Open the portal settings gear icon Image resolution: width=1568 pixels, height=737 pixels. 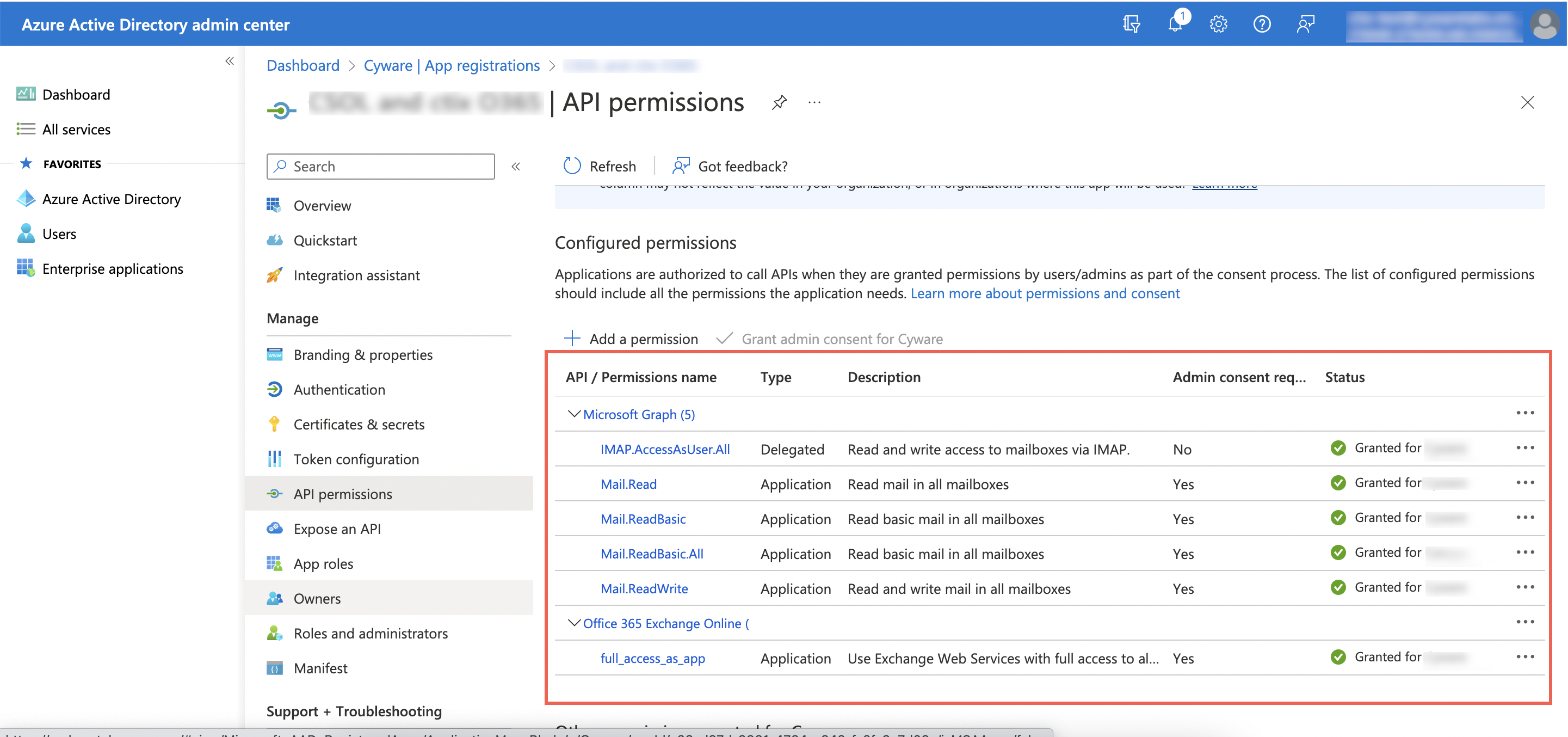coord(1218,24)
